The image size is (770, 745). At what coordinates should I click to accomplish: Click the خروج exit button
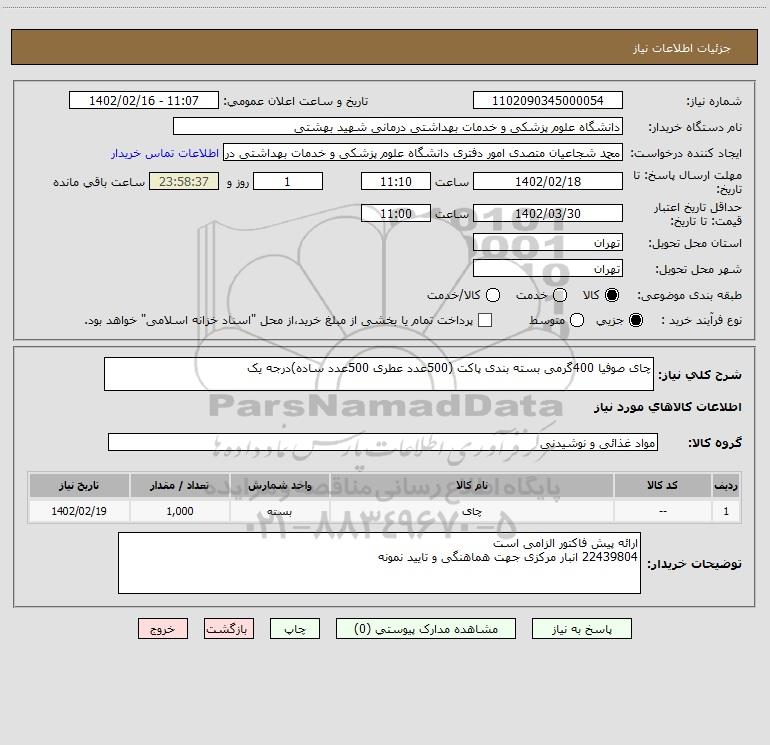(x=163, y=629)
